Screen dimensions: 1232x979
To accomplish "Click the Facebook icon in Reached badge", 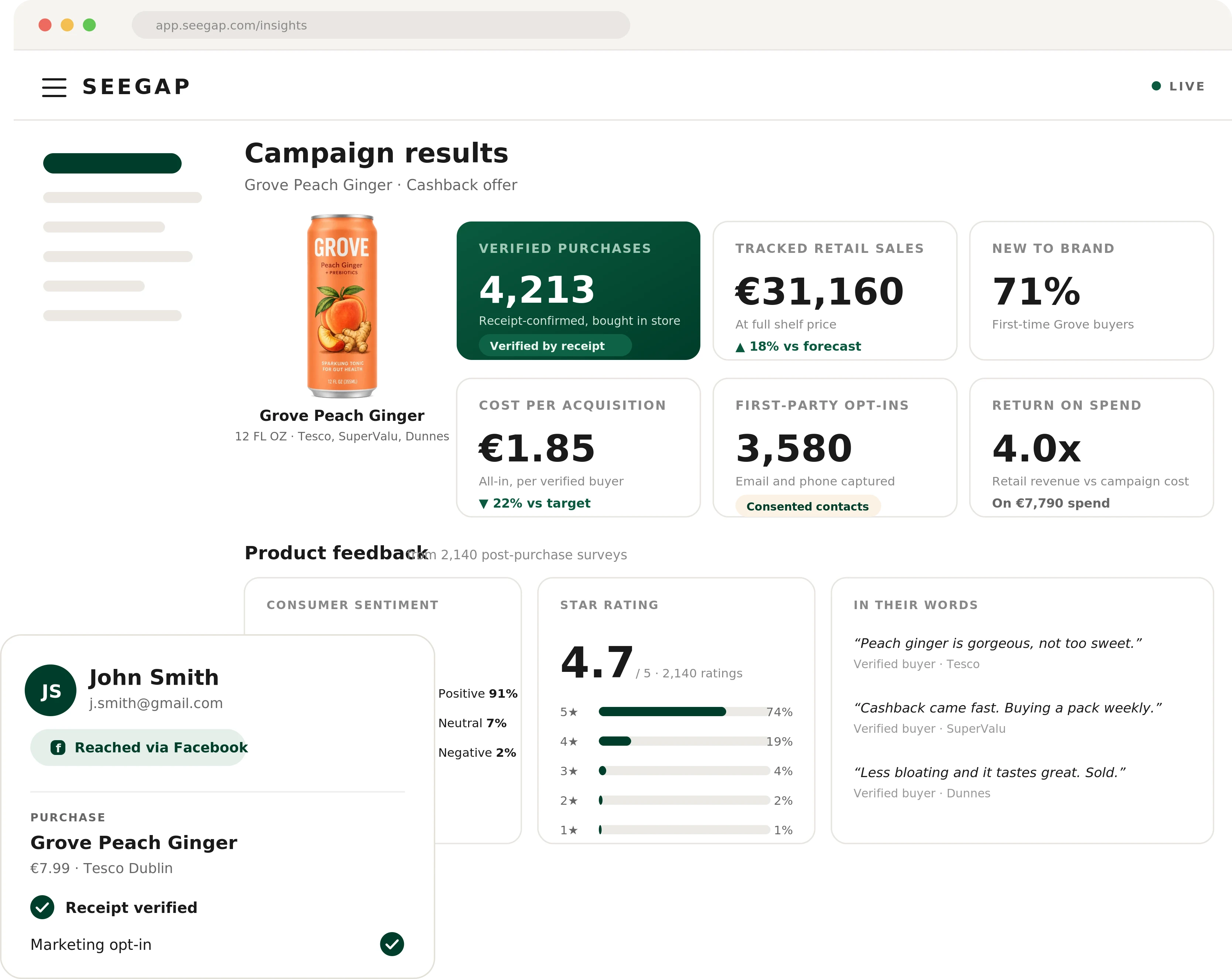I will click(58, 748).
